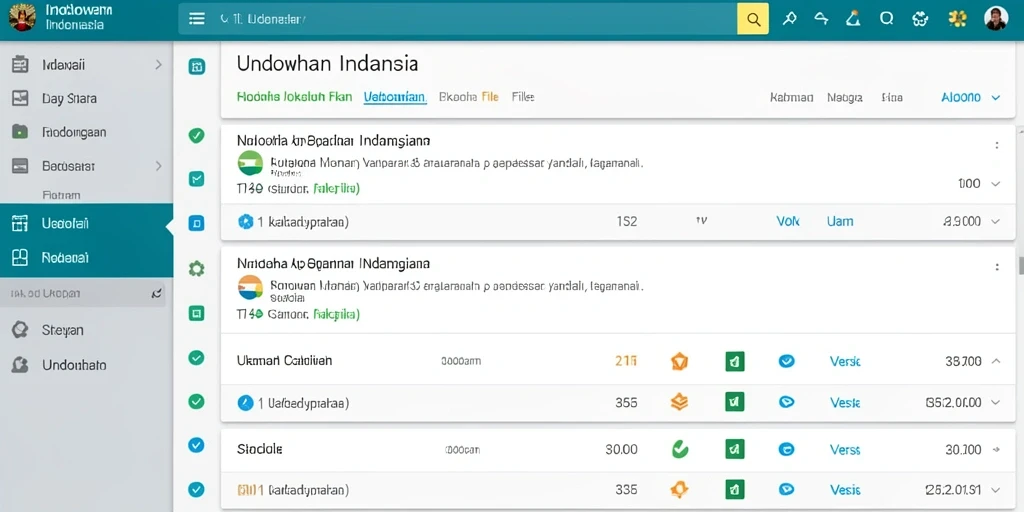Click the green gear icon in left strip
The width and height of the screenshot is (1024, 512).
197,268
